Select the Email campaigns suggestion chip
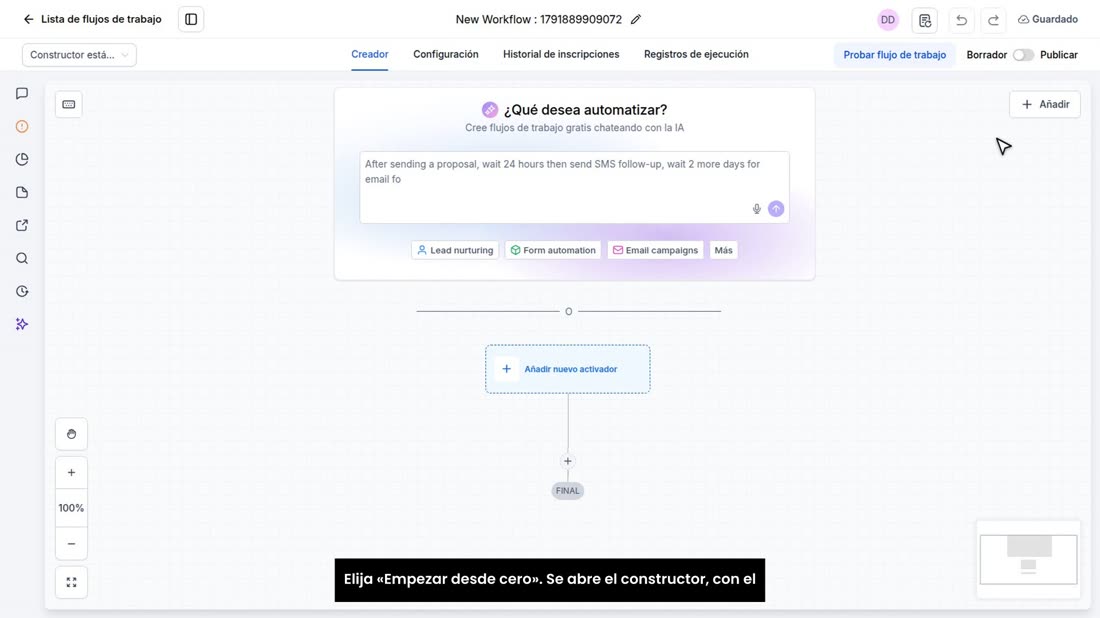This screenshot has height=618, width=1100. click(655, 250)
